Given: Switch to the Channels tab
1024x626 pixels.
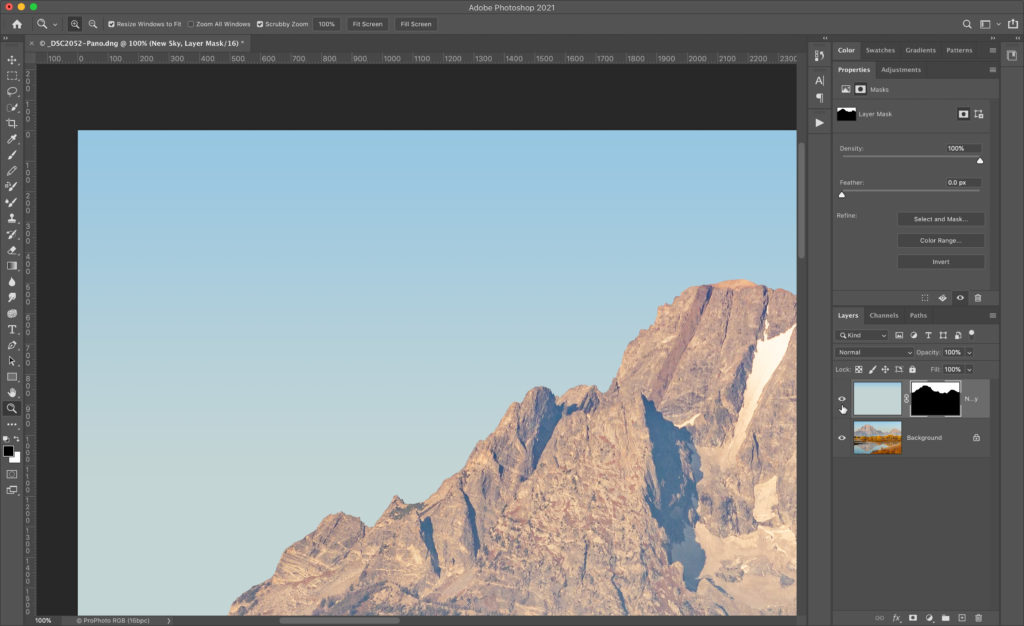Looking at the screenshot, I should coord(883,315).
